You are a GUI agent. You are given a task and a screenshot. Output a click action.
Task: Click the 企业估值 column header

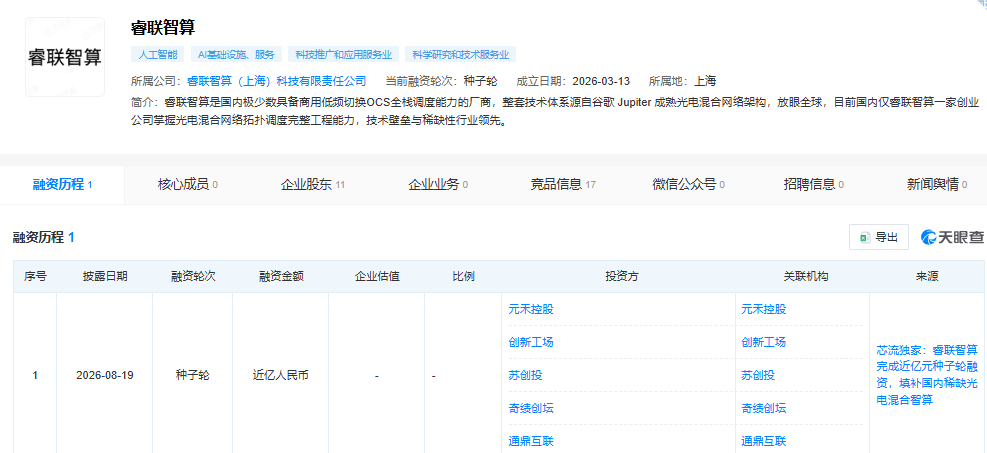click(376, 276)
